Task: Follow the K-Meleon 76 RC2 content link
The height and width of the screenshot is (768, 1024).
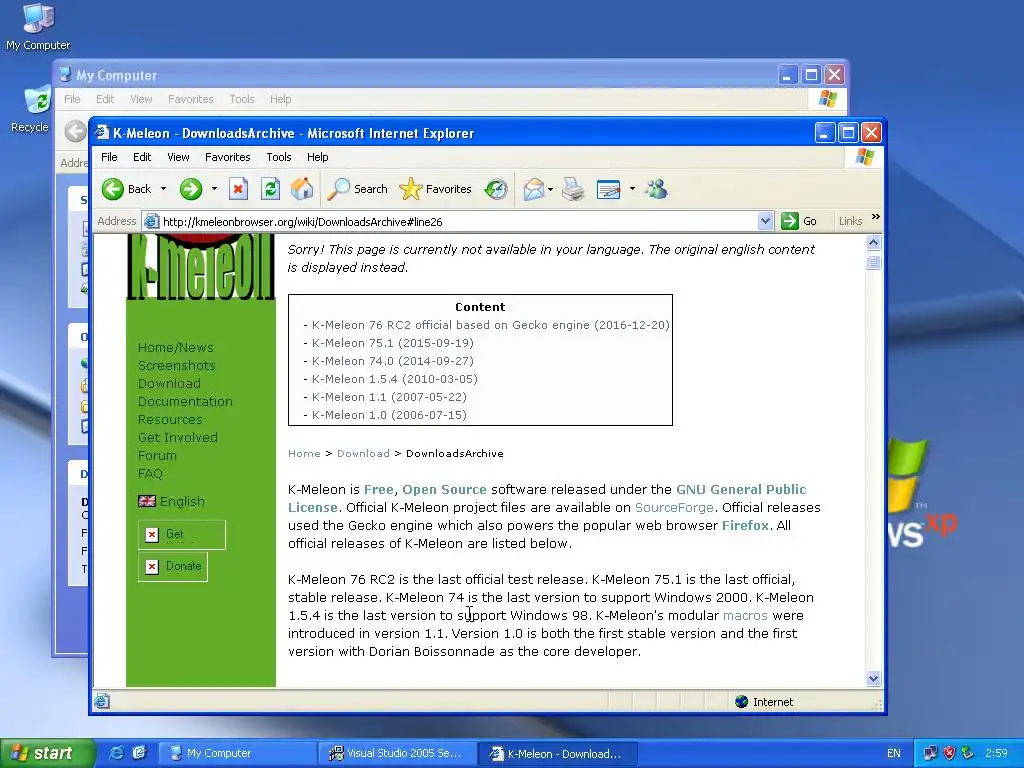Action: click(490, 325)
